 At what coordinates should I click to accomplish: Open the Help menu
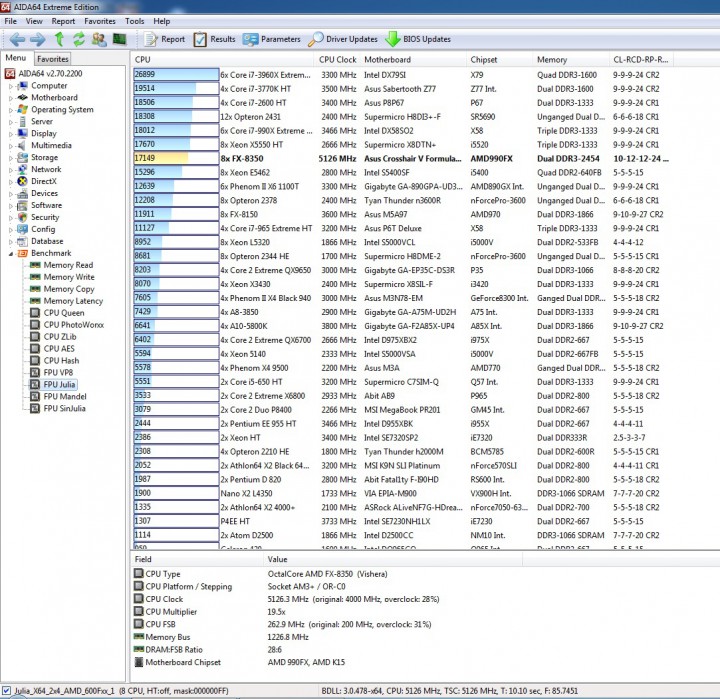coord(162,21)
